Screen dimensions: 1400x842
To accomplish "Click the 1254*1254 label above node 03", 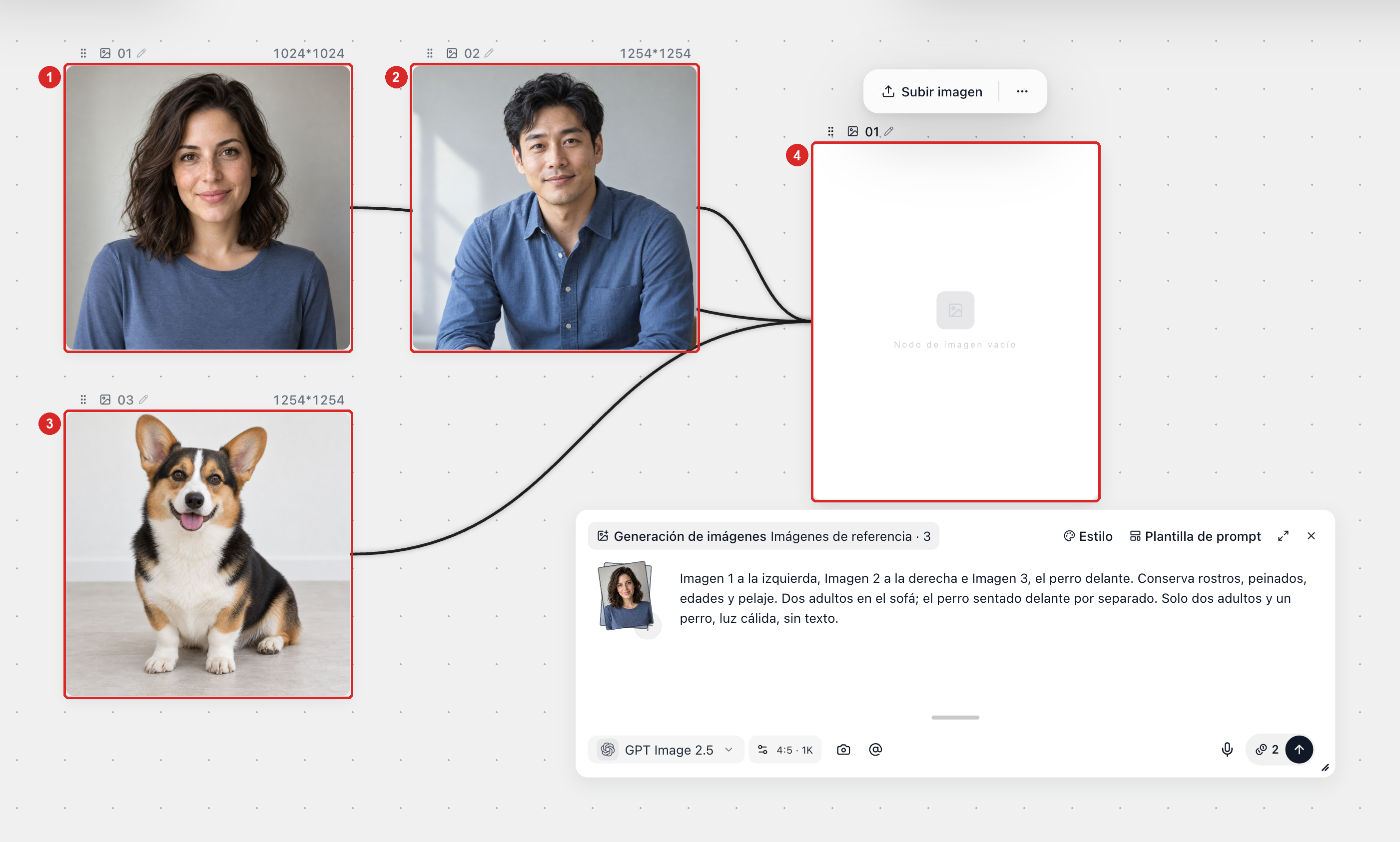I will point(309,400).
